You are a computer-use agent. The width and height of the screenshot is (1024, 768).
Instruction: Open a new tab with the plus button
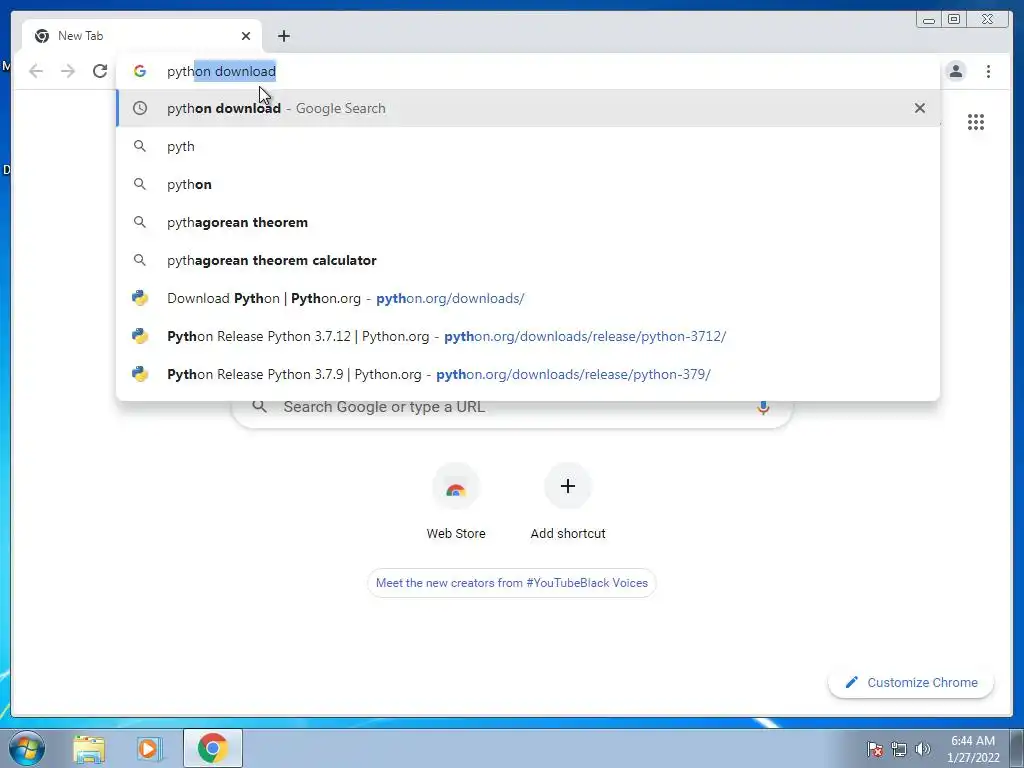(x=283, y=36)
